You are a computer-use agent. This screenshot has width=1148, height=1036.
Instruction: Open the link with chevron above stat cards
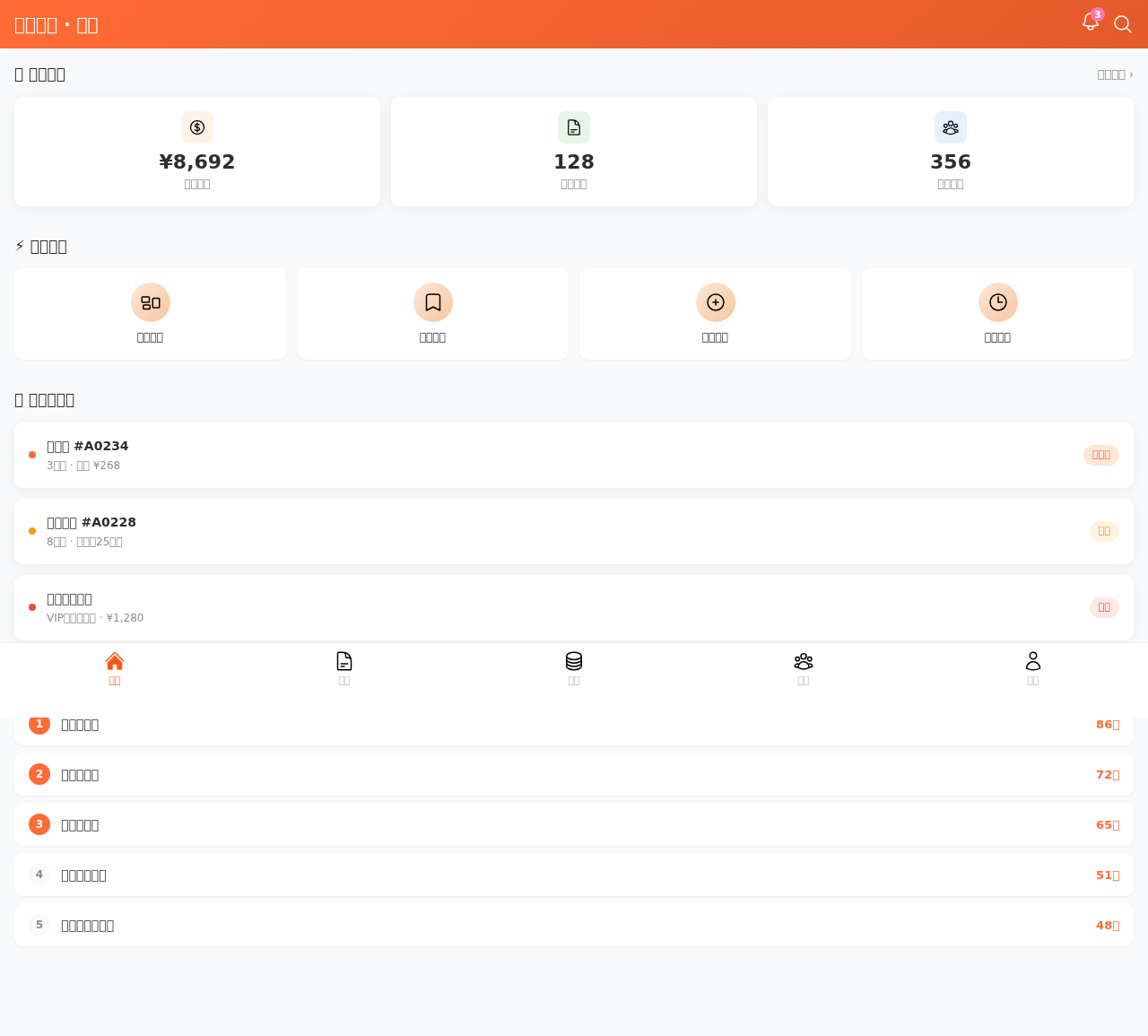point(1115,74)
